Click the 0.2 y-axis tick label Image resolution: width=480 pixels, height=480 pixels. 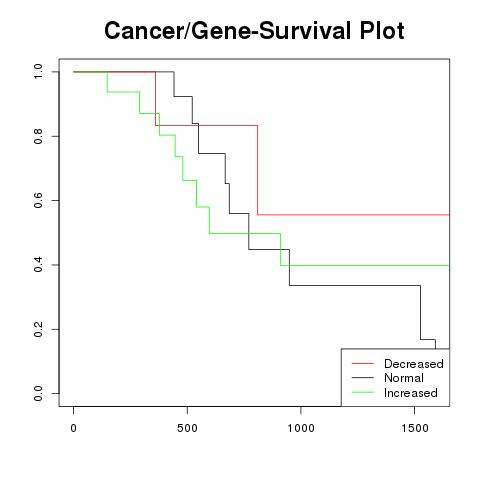coord(38,329)
